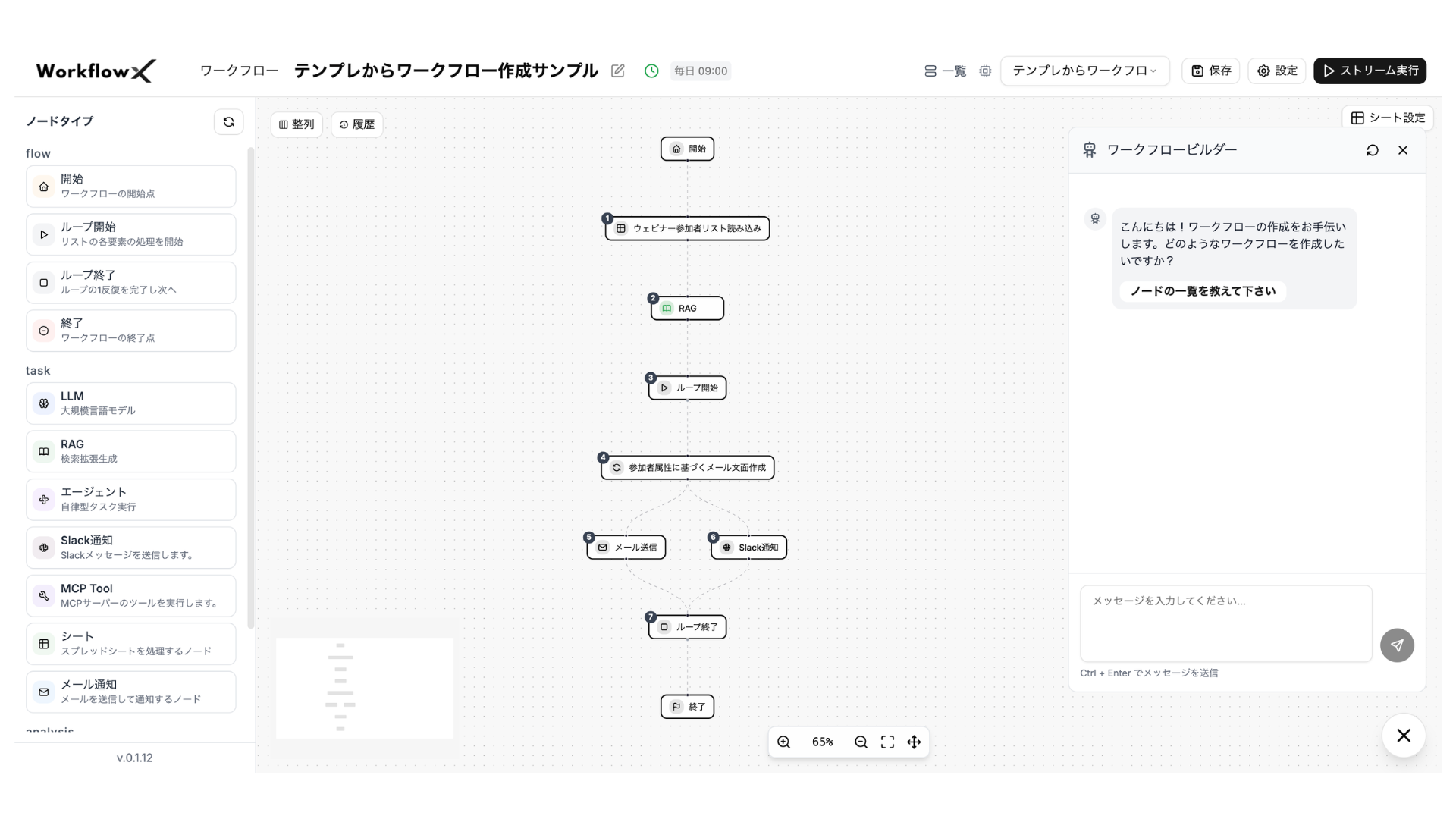Click the 整列 align button

click(x=297, y=124)
